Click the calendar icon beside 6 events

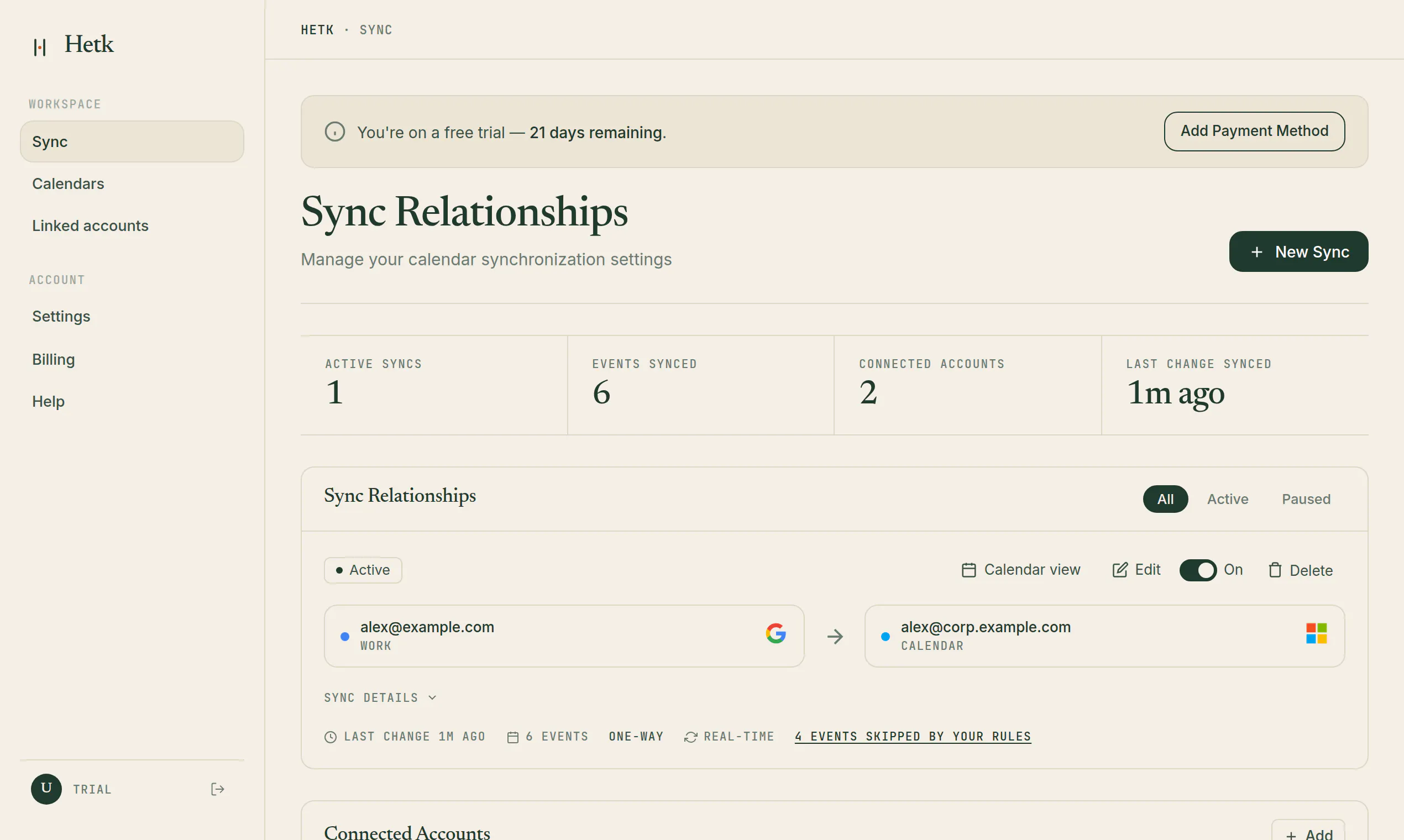tap(513, 737)
